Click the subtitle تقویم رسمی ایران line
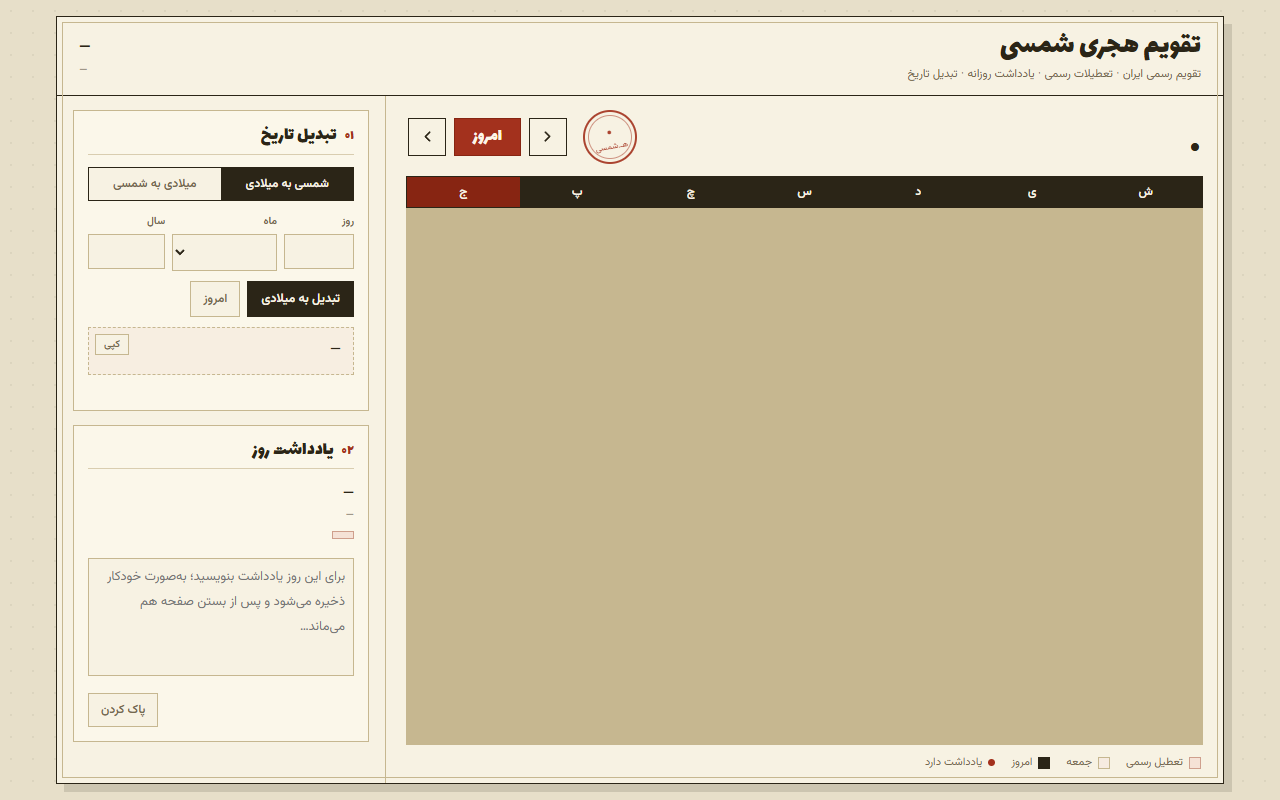 tap(1054, 74)
